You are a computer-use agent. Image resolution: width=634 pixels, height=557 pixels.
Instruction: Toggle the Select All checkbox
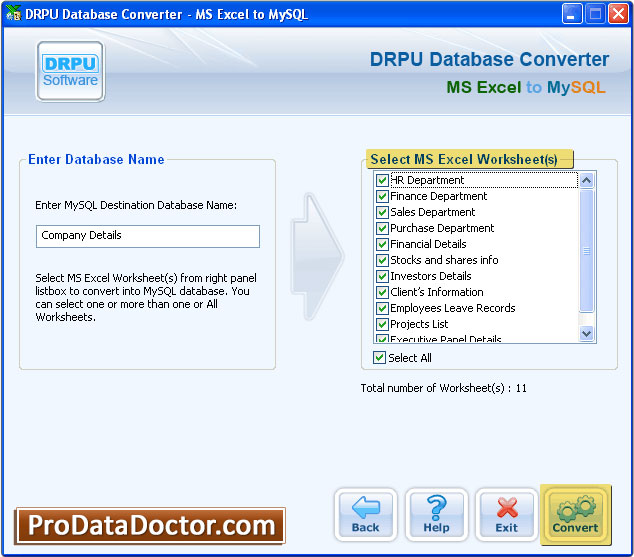[x=379, y=357]
